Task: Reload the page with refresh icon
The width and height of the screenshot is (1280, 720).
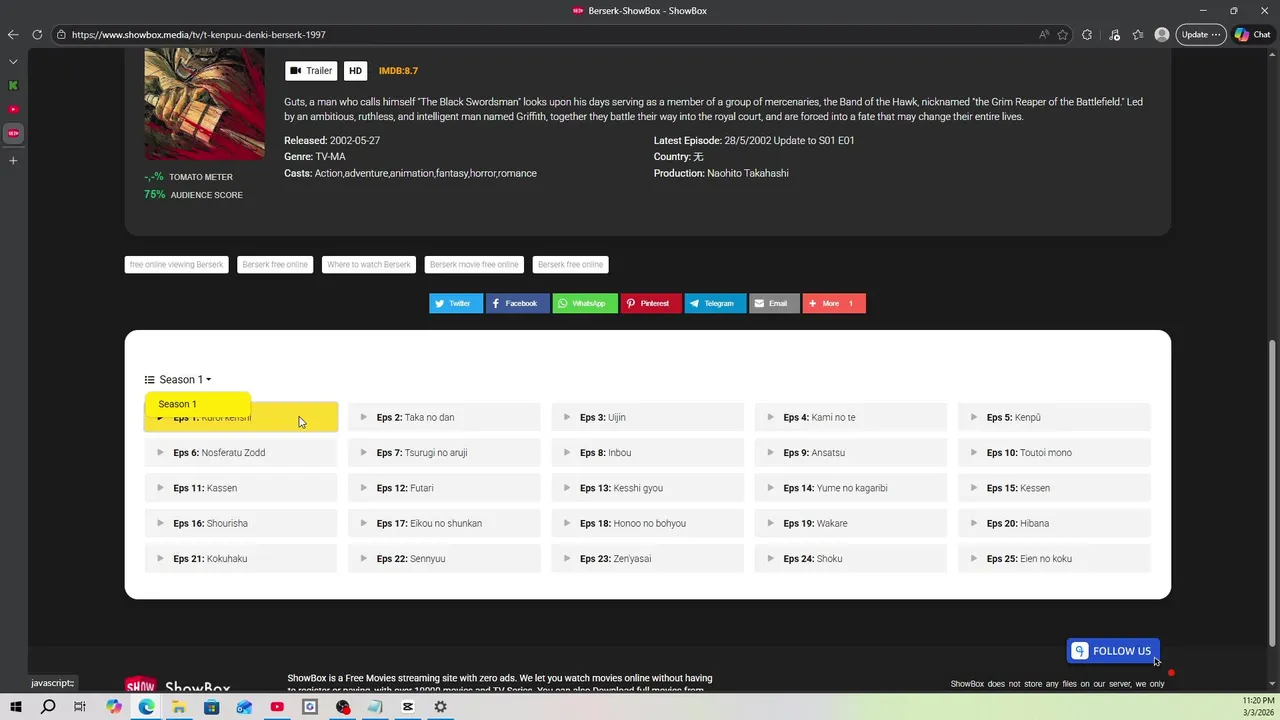Action: click(x=37, y=34)
